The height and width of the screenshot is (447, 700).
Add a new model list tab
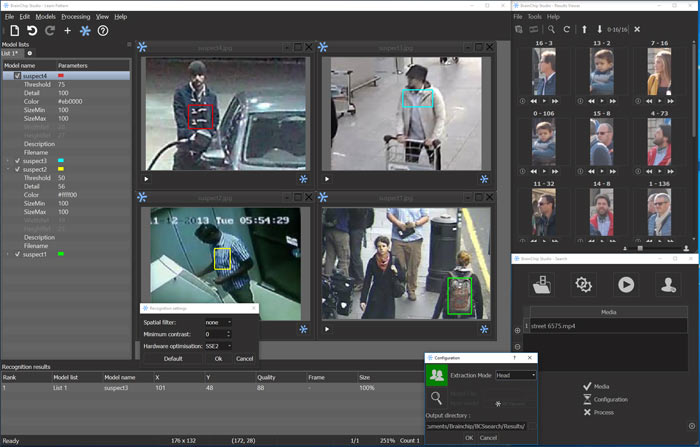[30, 53]
